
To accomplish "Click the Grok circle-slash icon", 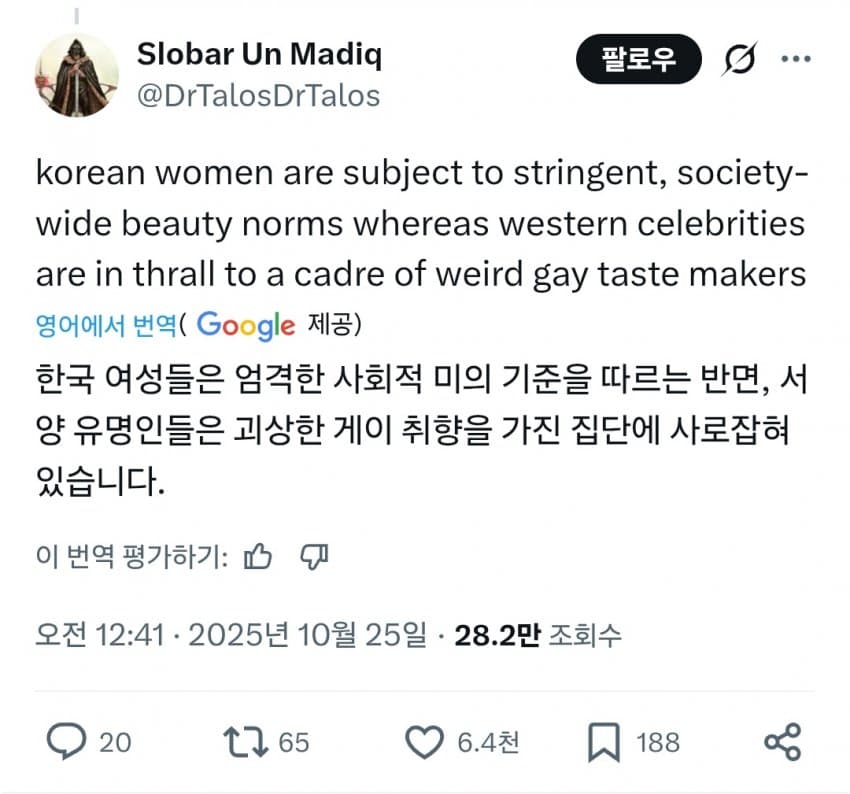I will pyautogui.click(x=740, y=61).
